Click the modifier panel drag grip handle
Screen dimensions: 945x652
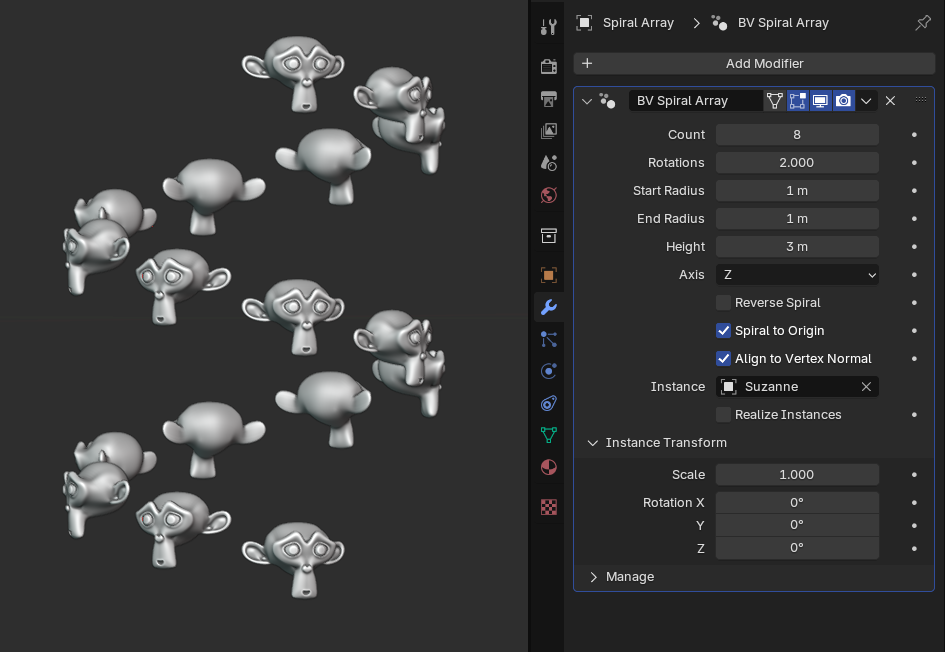(x=921, y=100)
